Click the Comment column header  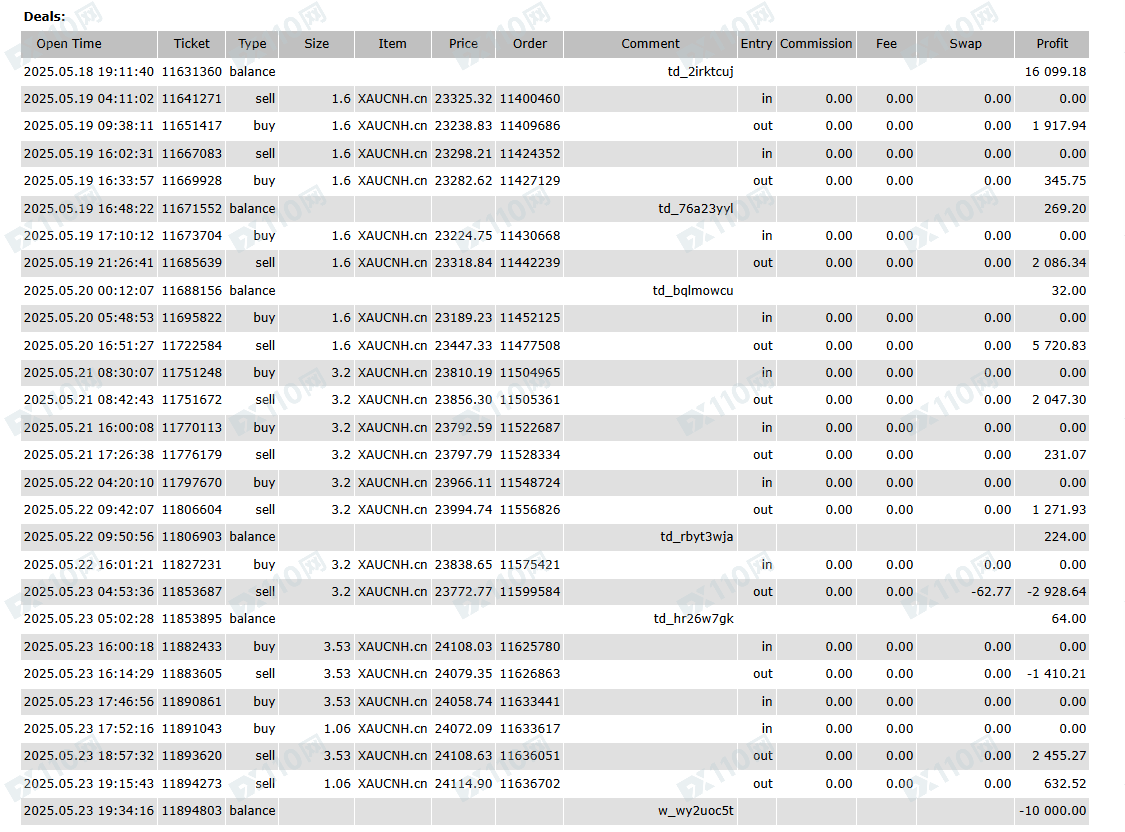[650, 44]
